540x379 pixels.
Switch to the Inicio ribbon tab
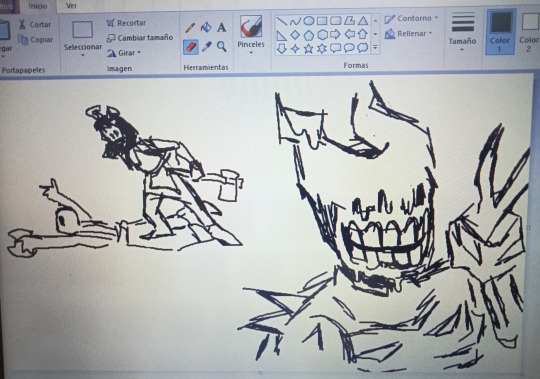point(38,6)
